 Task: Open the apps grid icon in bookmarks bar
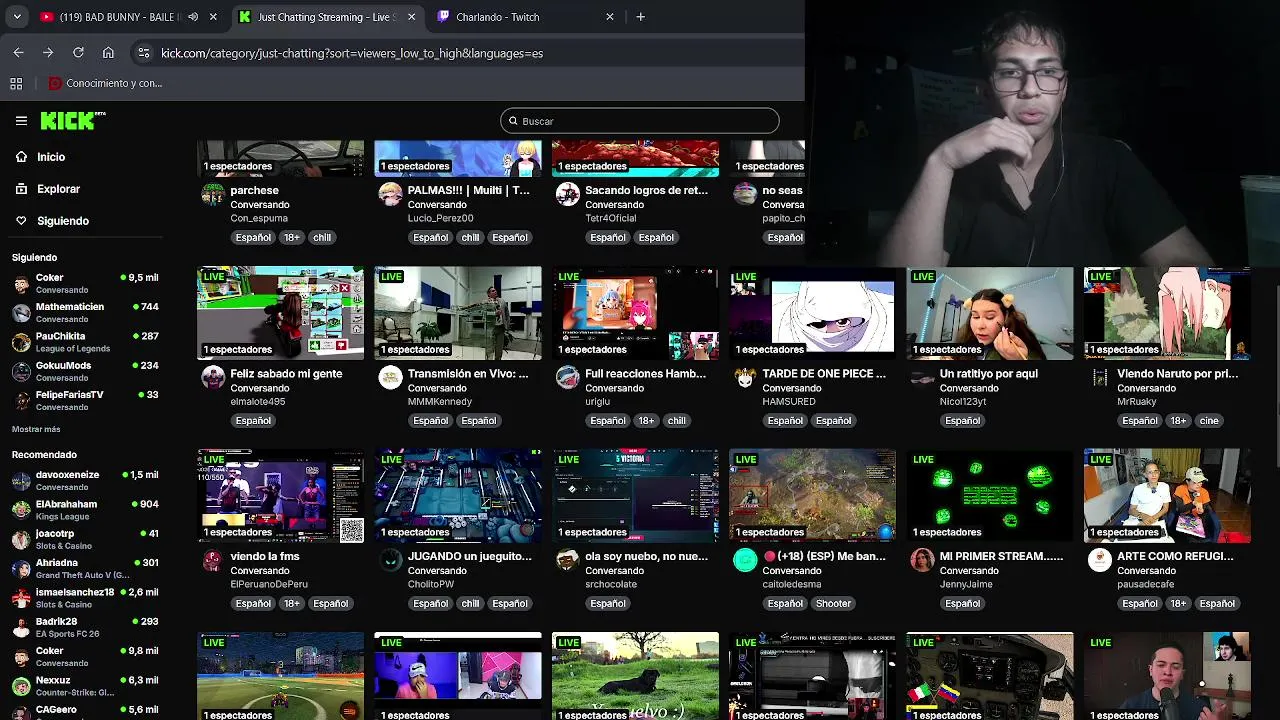point(16,83)
